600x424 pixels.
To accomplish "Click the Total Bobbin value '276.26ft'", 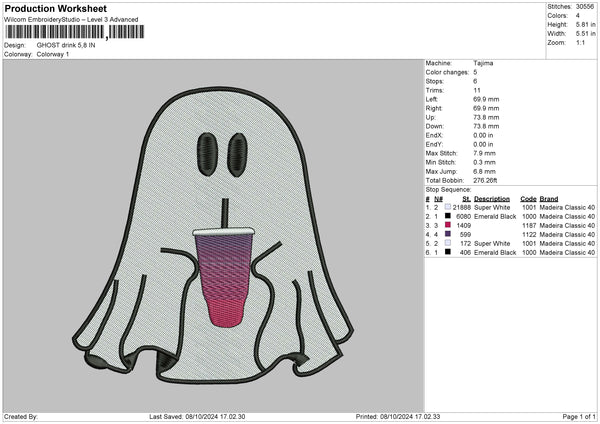I will click(x=485, y=181).
